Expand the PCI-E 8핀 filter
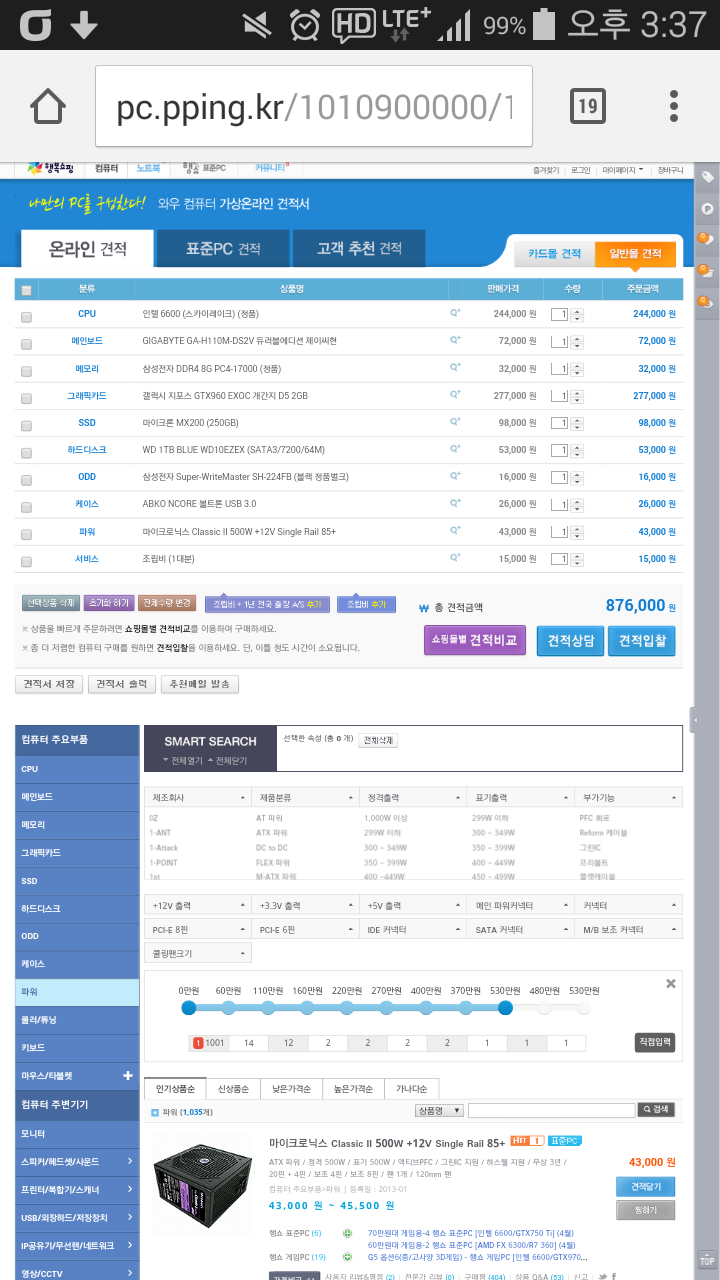Screen dimensions: 720x1280 pos(197,930)
